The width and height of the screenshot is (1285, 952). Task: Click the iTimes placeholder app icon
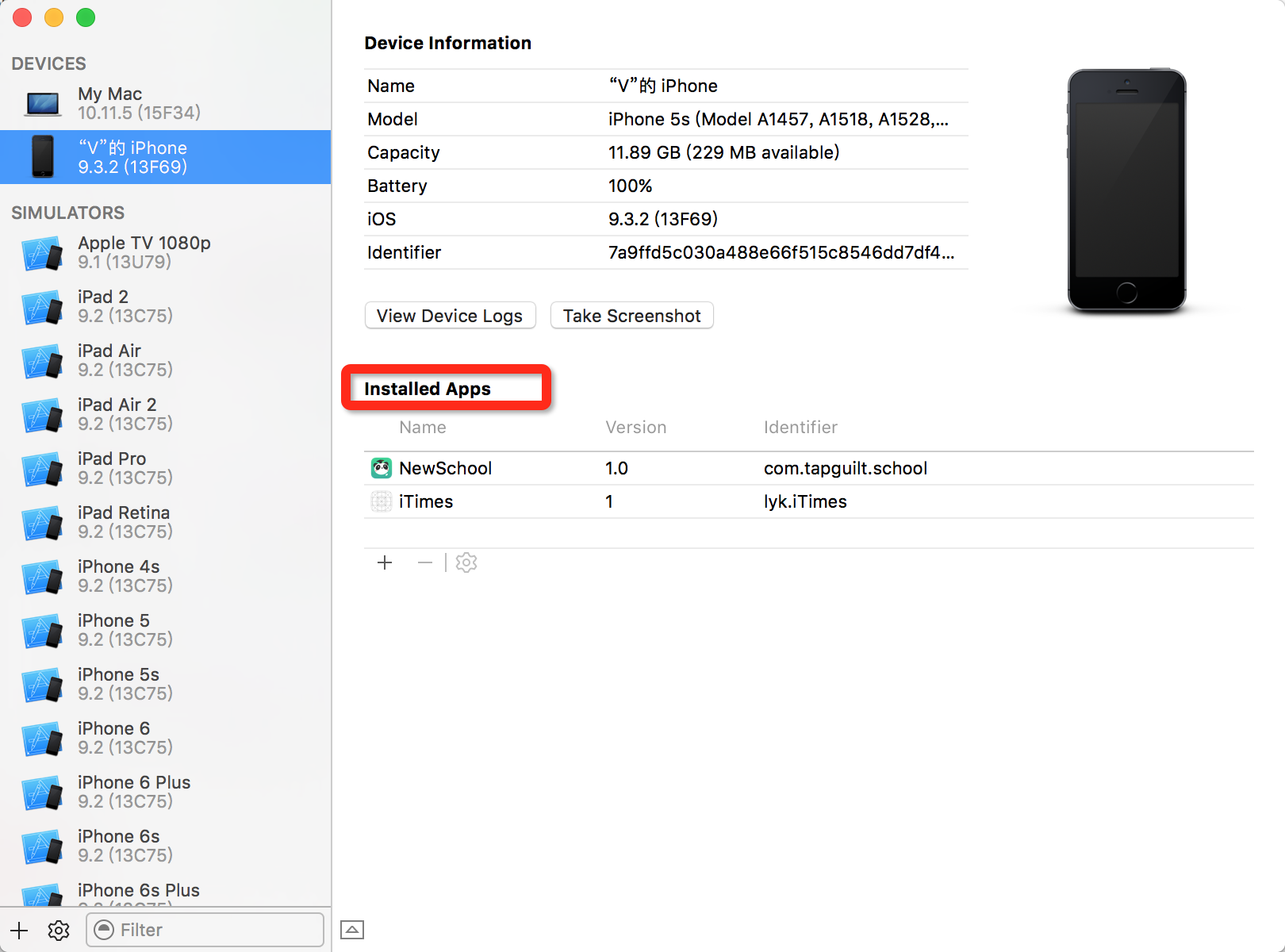click(382, 501)
